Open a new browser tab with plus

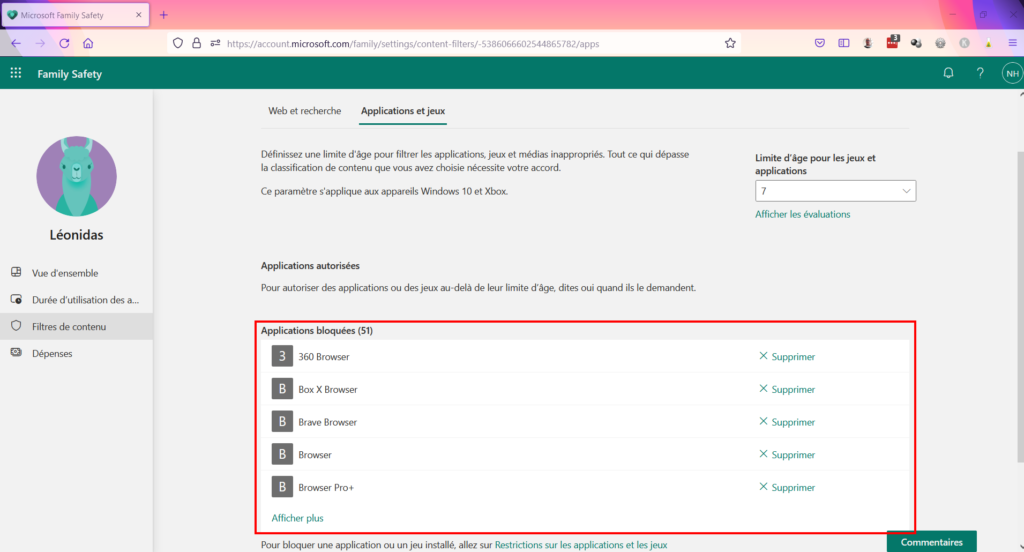point(164,14)
